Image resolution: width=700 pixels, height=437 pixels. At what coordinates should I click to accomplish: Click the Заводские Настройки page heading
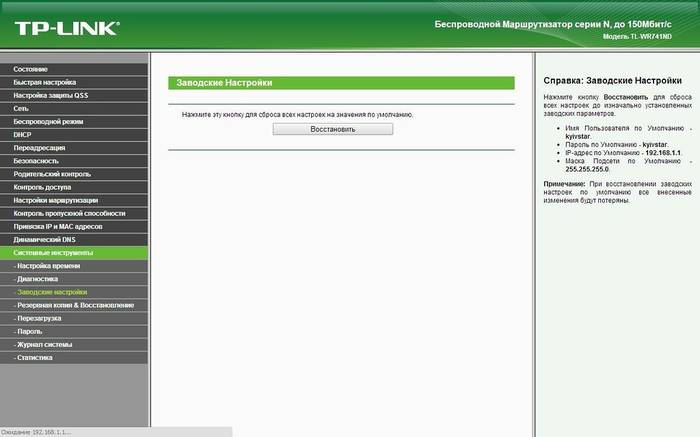click(224, 83)
